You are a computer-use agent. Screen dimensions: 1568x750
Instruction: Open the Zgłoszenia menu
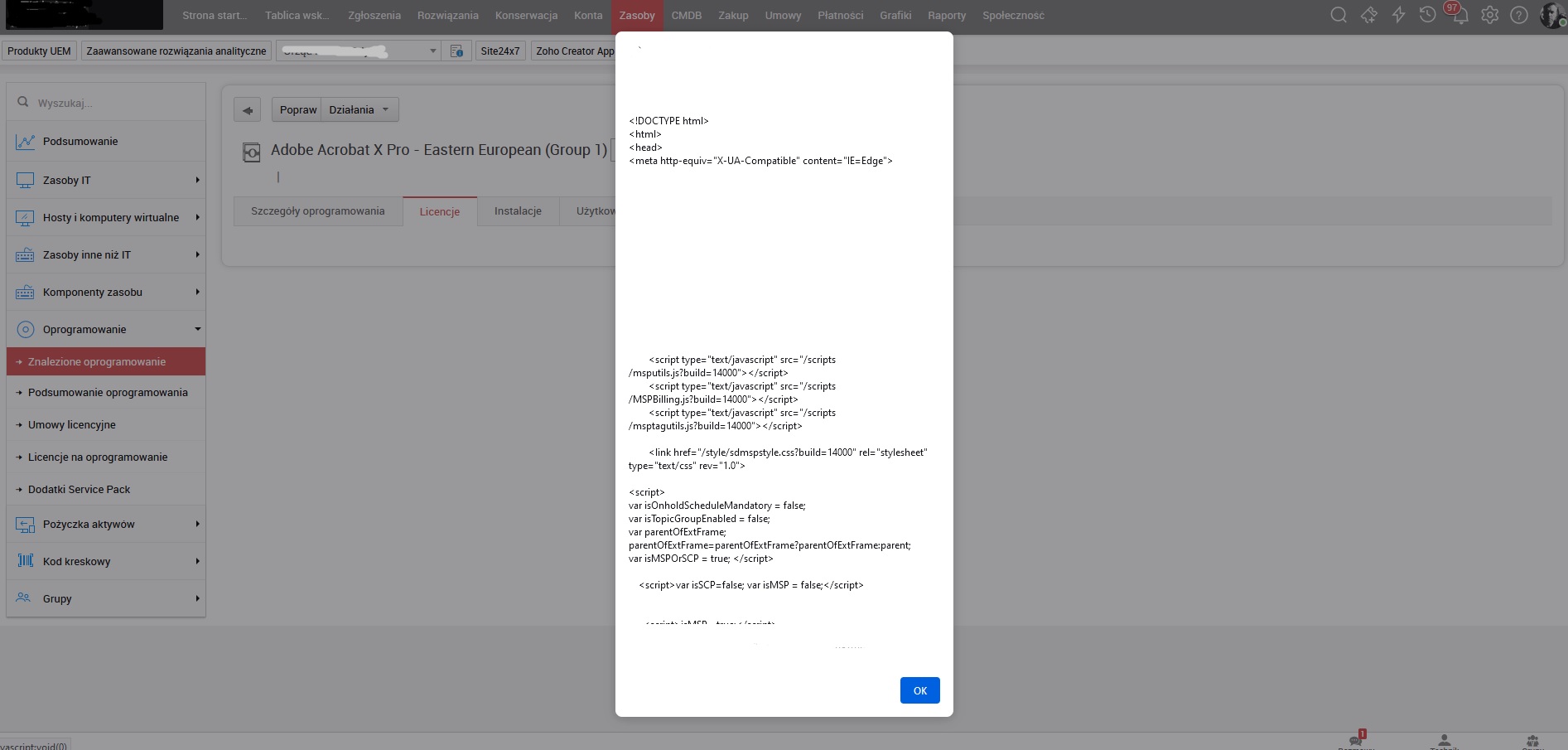[x=374, y=16]
